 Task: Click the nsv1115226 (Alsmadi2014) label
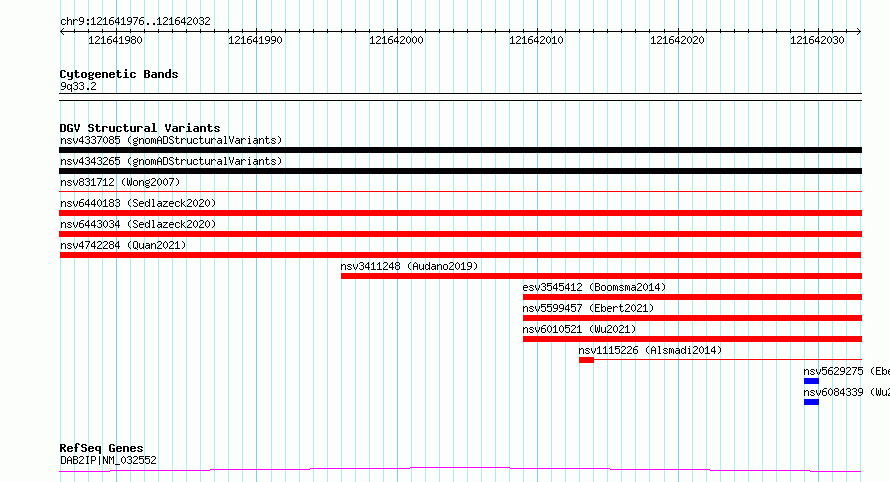pyautogui.click(x=650, y=350)
